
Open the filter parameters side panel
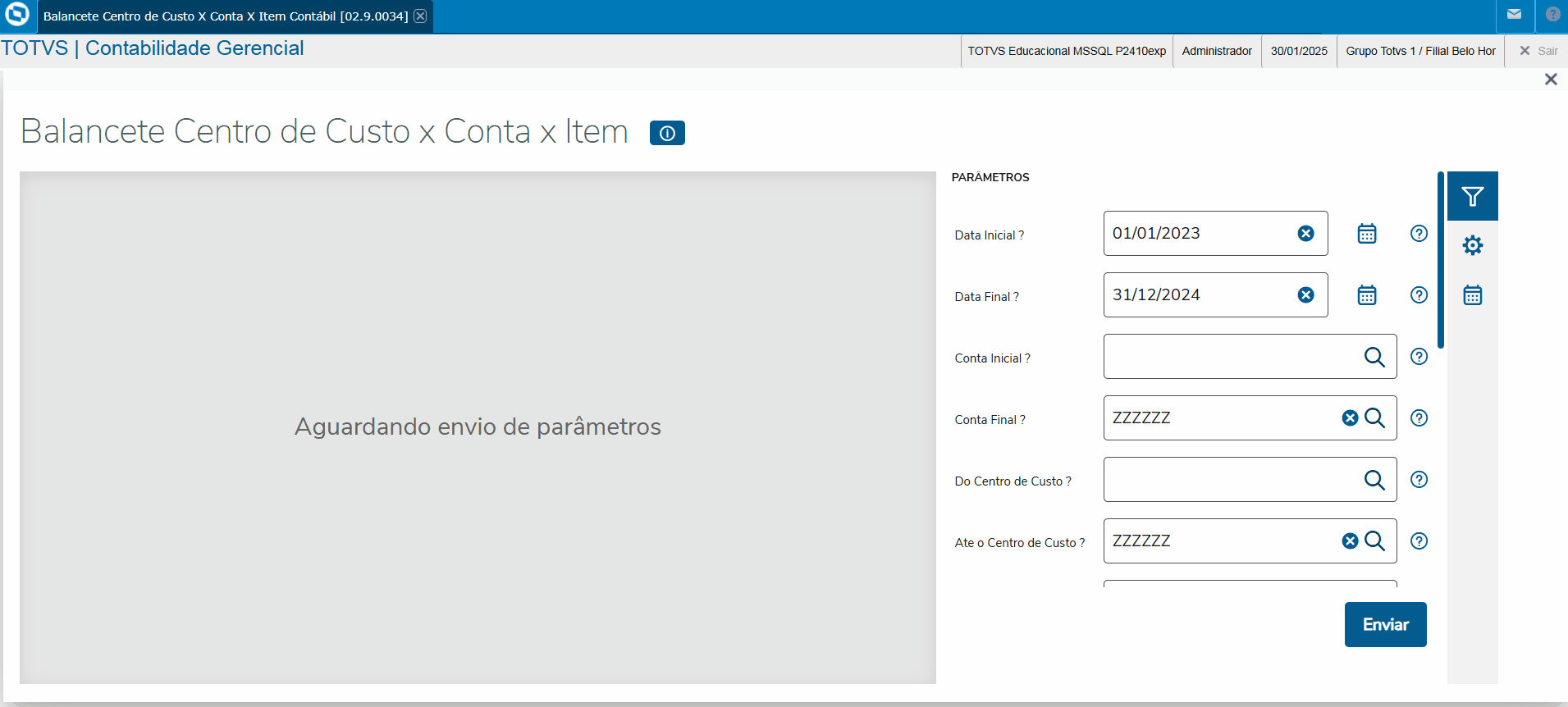1472,197
